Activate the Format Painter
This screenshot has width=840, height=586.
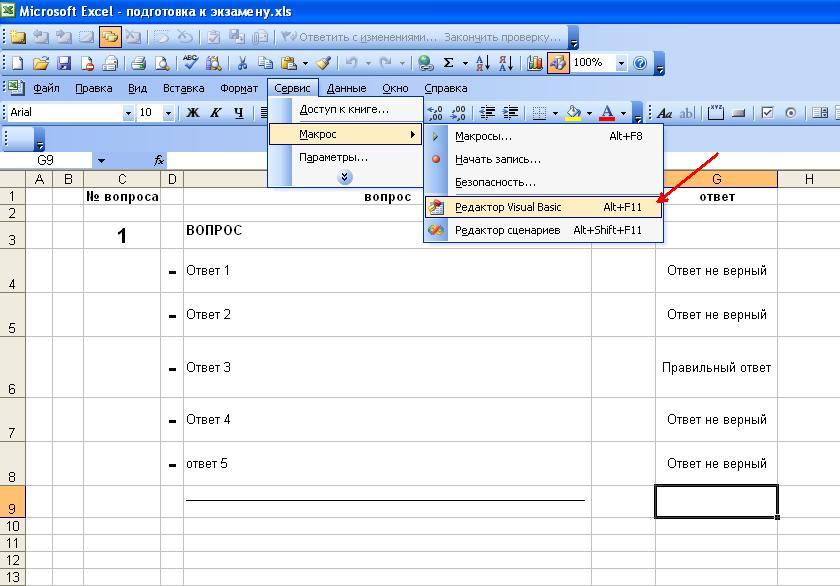click(x=323, y=62)
